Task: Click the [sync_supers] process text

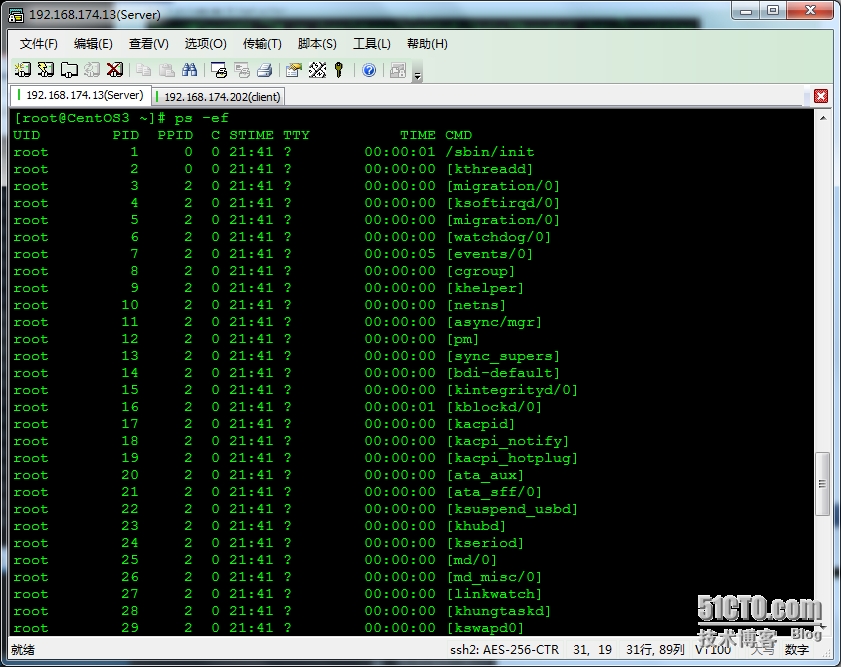Action: (503, 356)
